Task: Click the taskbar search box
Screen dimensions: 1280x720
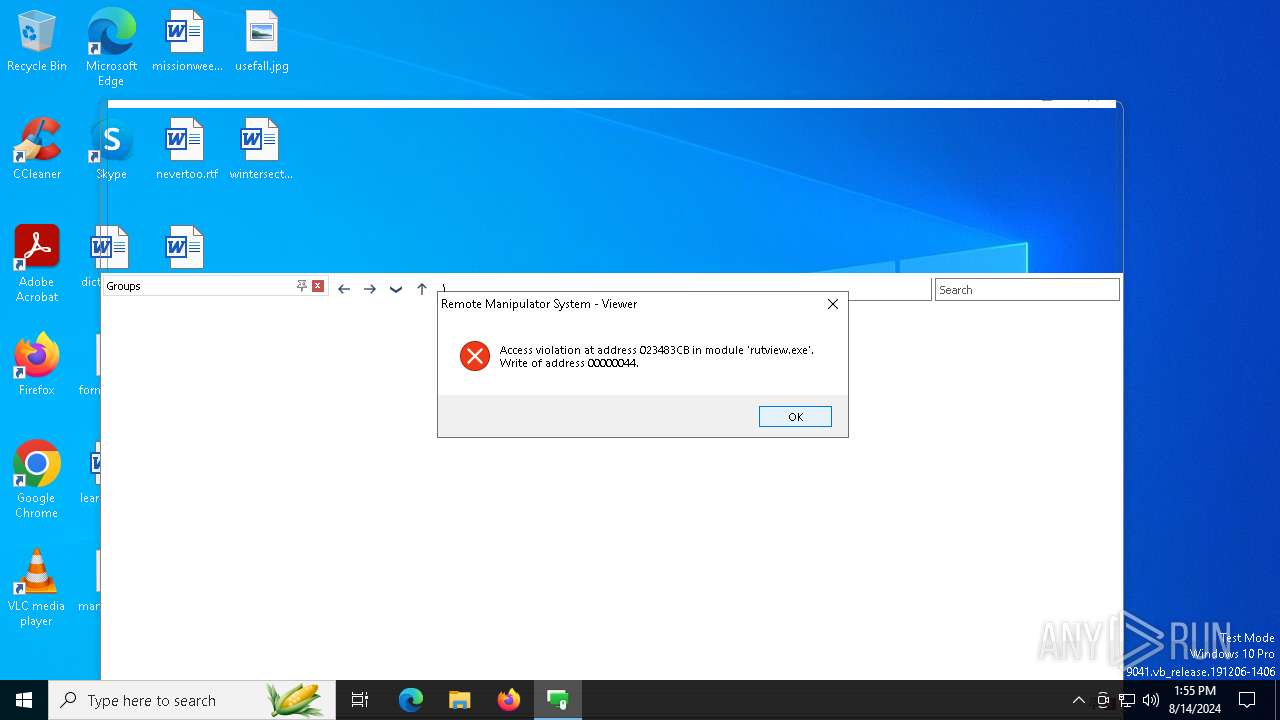Action: [192, 700]
